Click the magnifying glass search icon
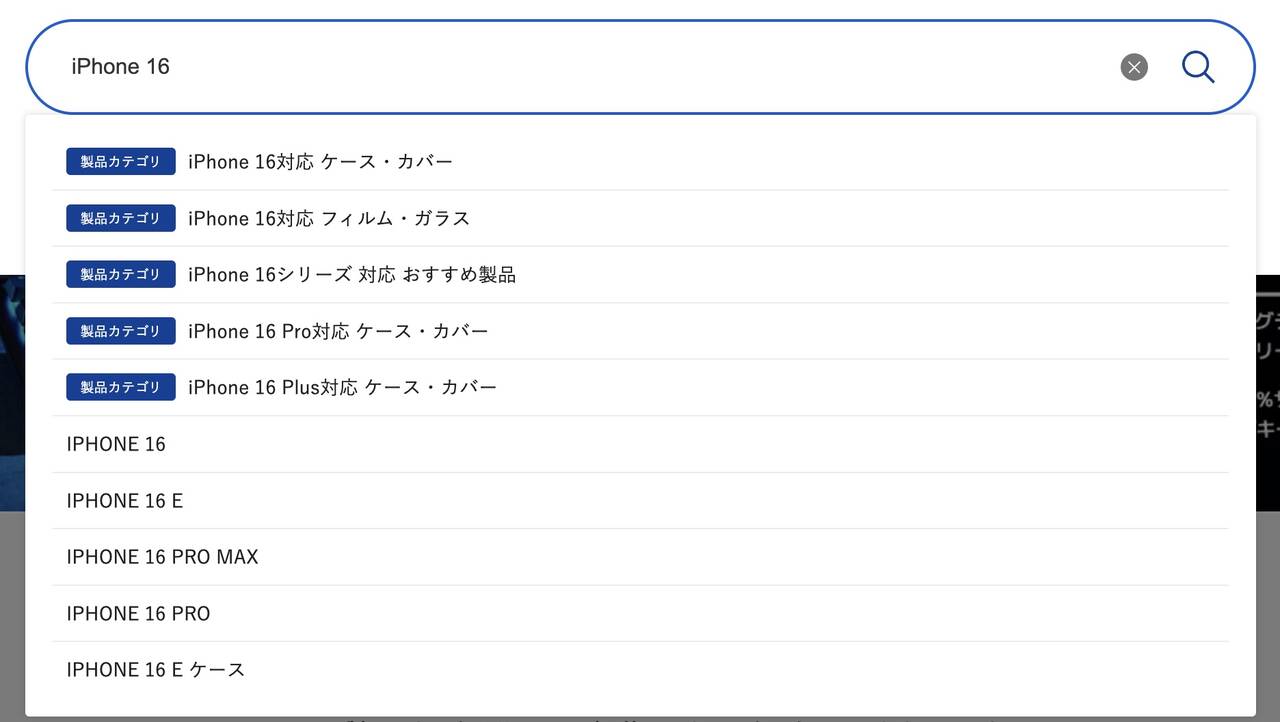 click(1198, 67)
